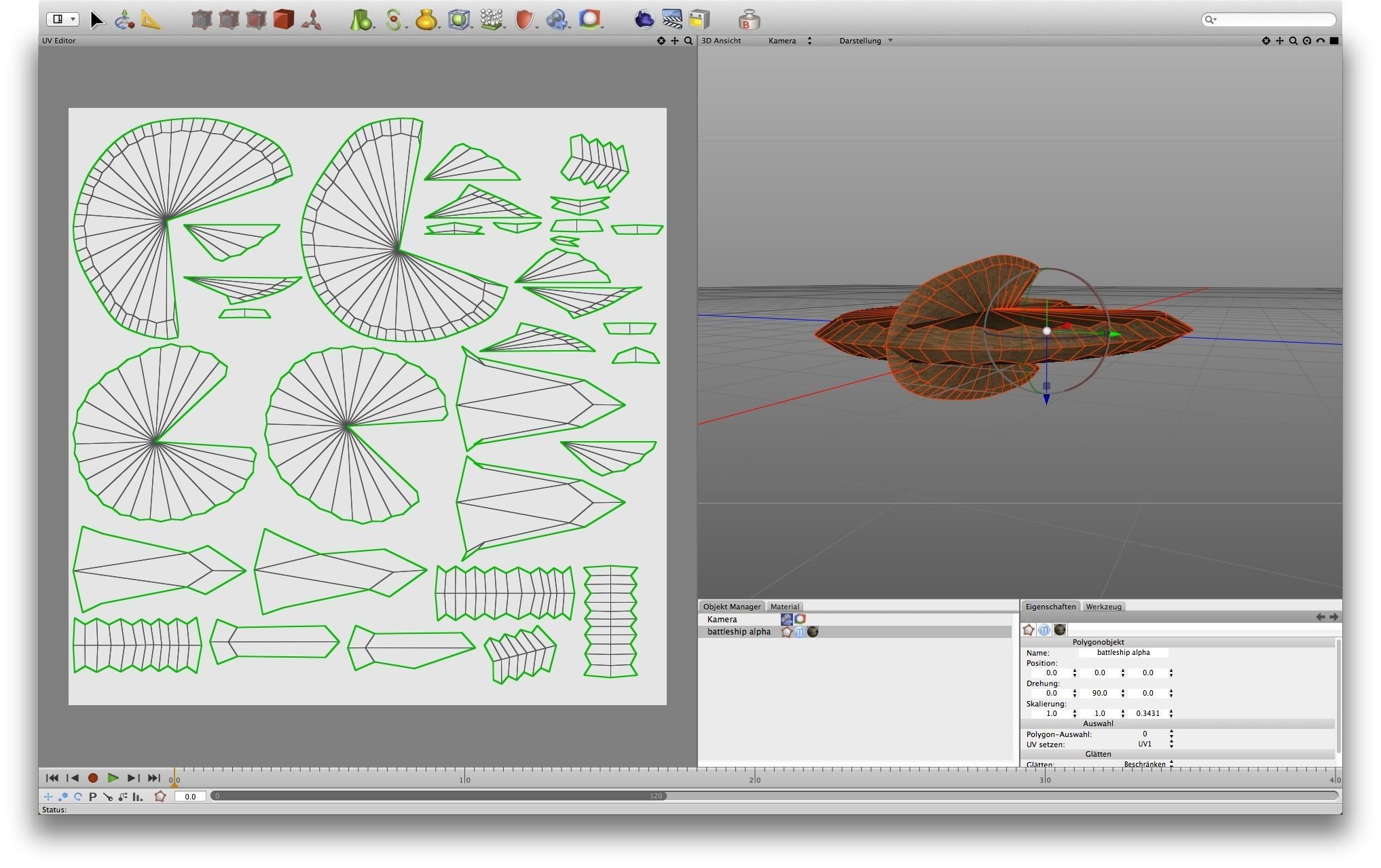Viewport: 1381px width, 868px height.
Task: Open the ruler measure tool
Action: click(152, 20)
